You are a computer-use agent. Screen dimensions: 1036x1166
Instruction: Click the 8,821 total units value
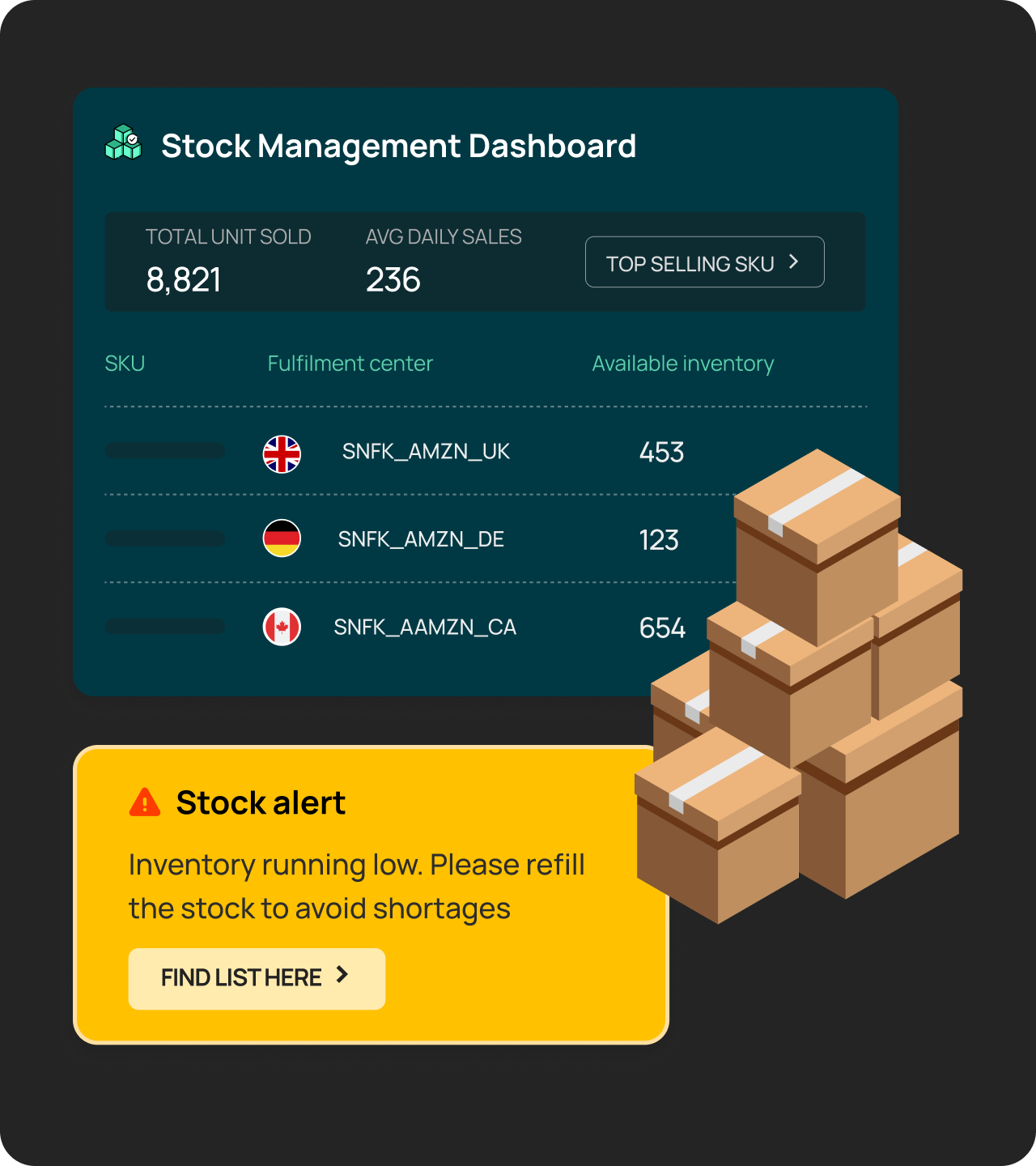(184, 280)
